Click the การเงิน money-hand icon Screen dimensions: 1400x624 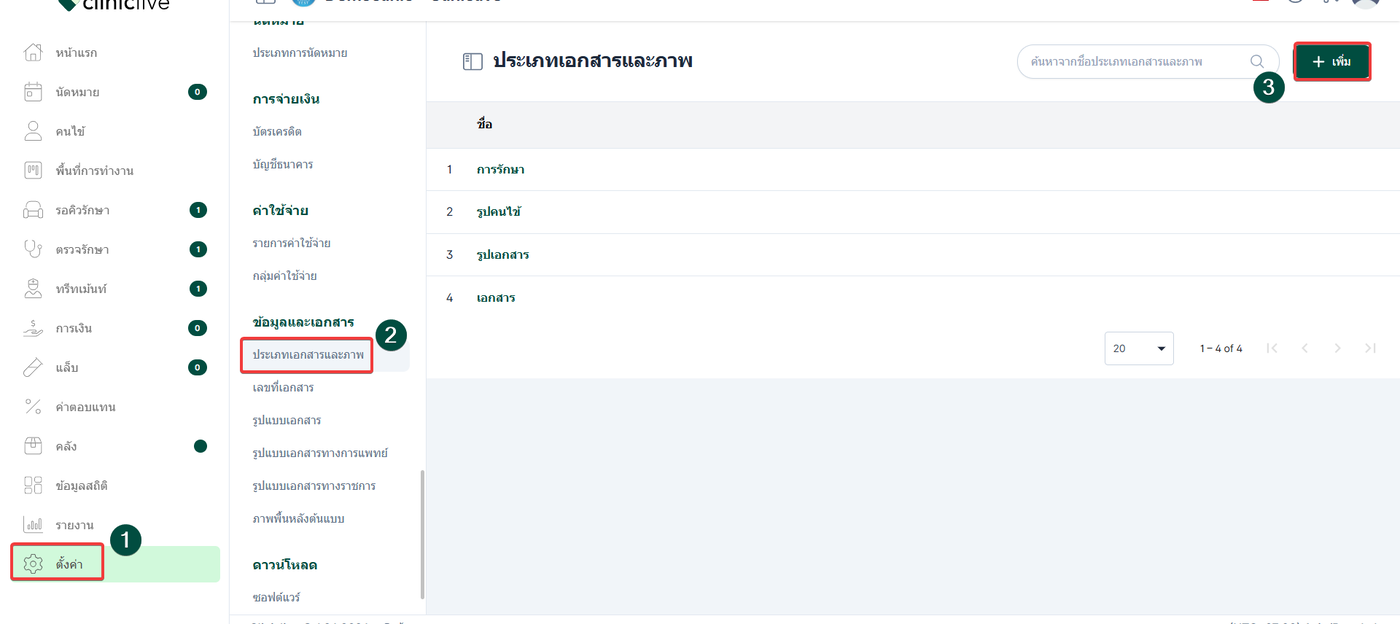(x=33, y=328)
